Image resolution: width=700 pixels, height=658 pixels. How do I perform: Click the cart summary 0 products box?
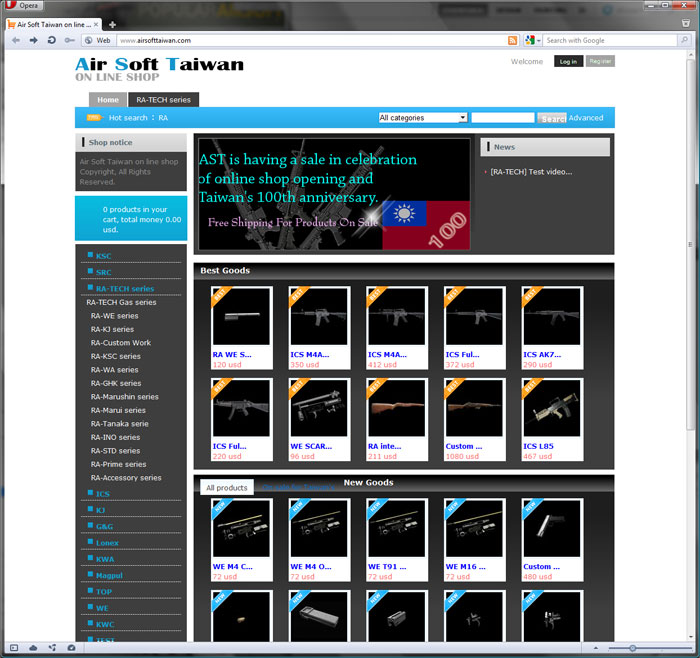click(131, 219)
